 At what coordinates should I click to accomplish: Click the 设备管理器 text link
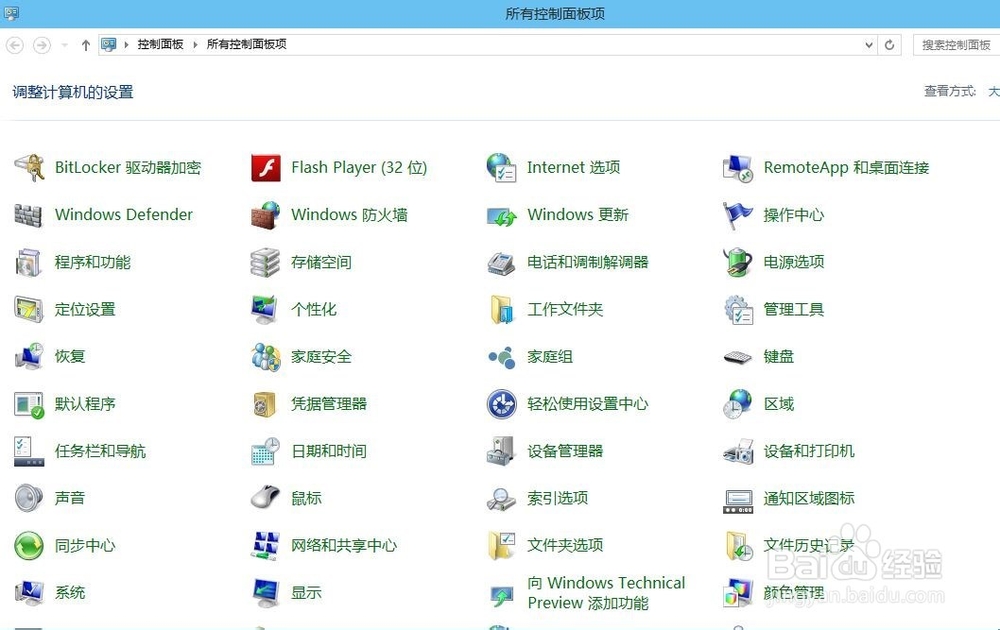click(x=565, y=451)
